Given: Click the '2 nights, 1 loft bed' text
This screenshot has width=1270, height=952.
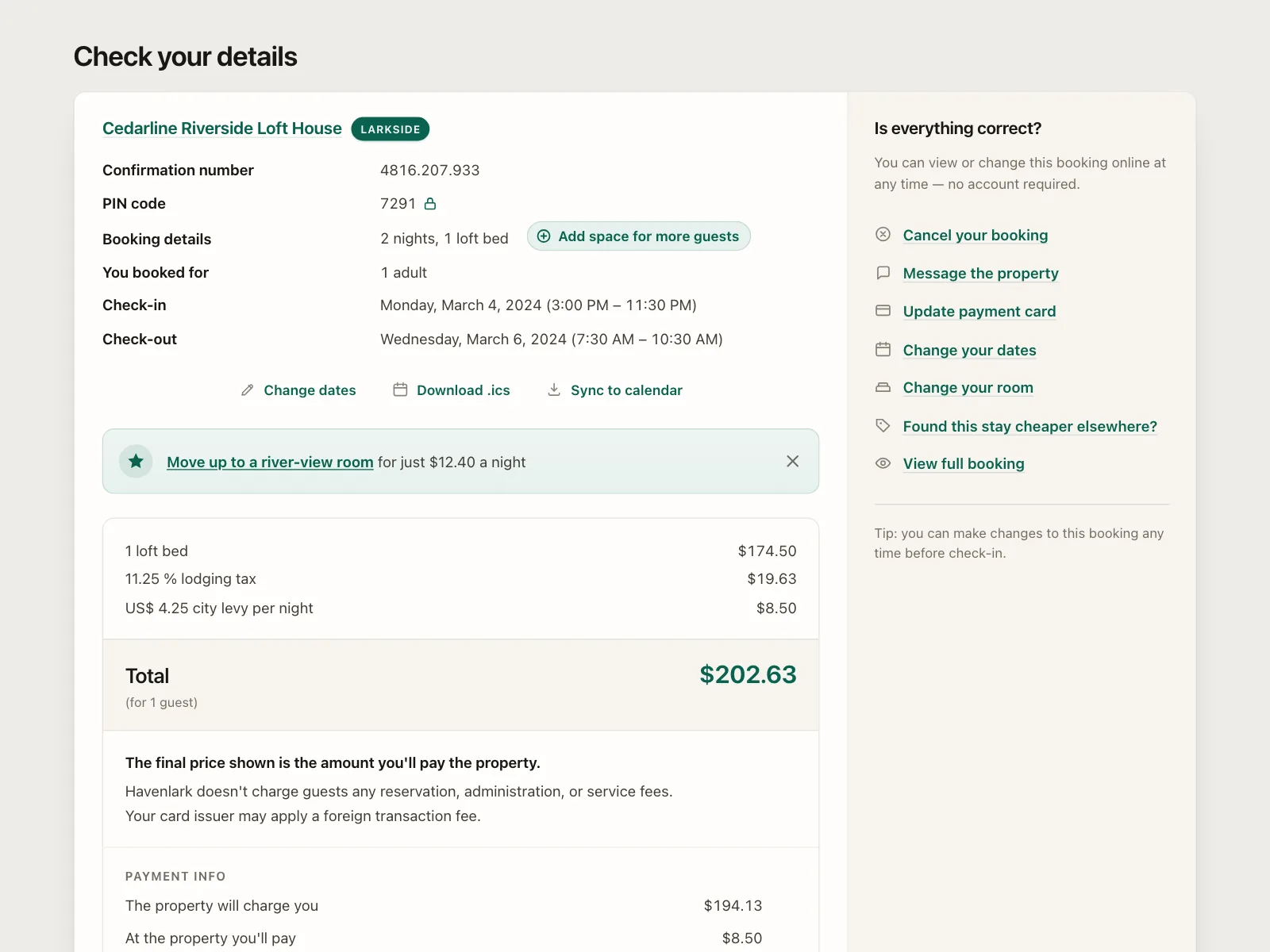Looking at the screenshot, I should pyautogui.click(x=444, y=239).
